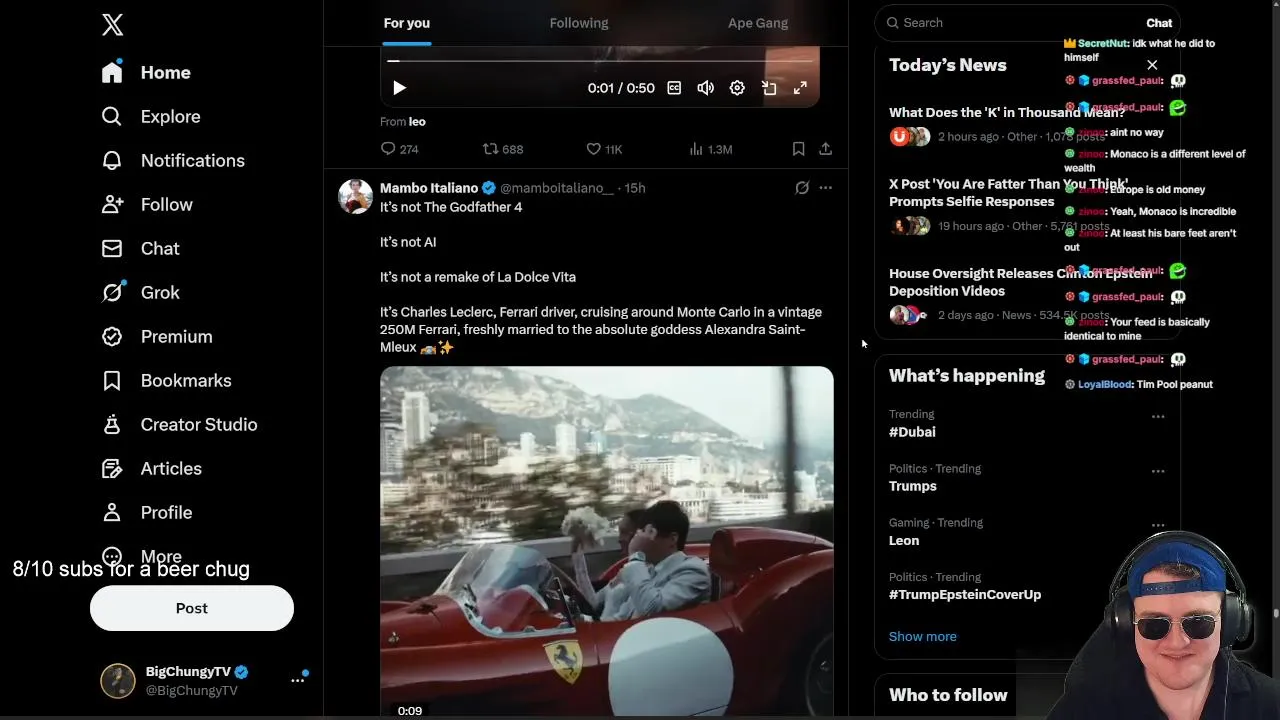Close the Today's News panel

1152,65
